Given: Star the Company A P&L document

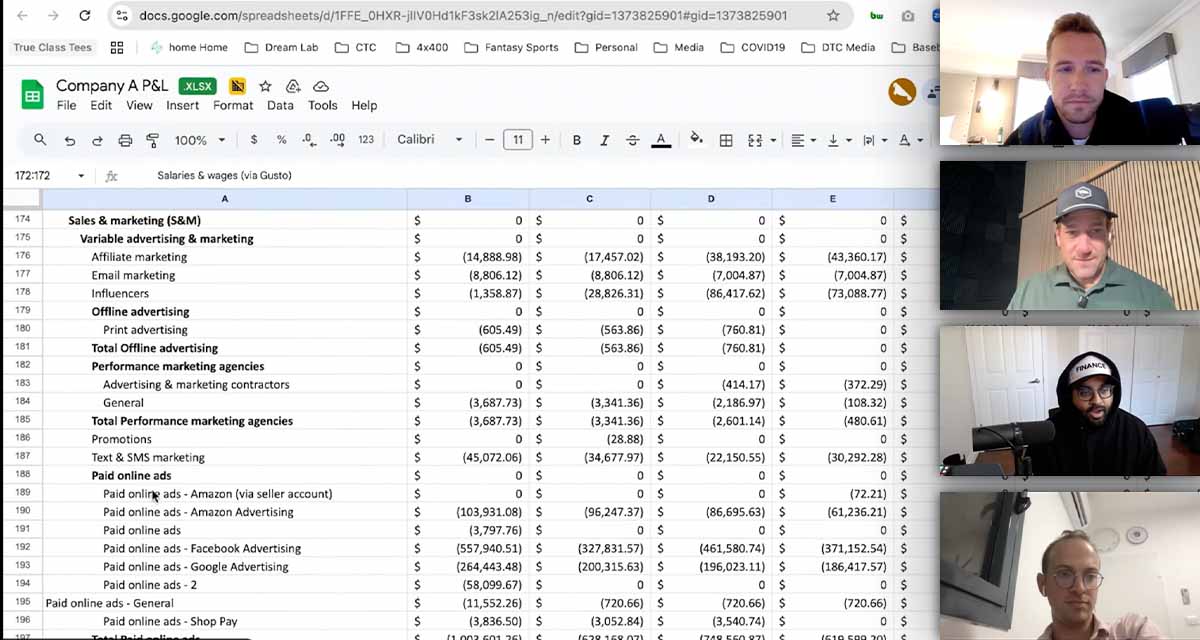Looking at the screenshot, I should tap(265, 86).
